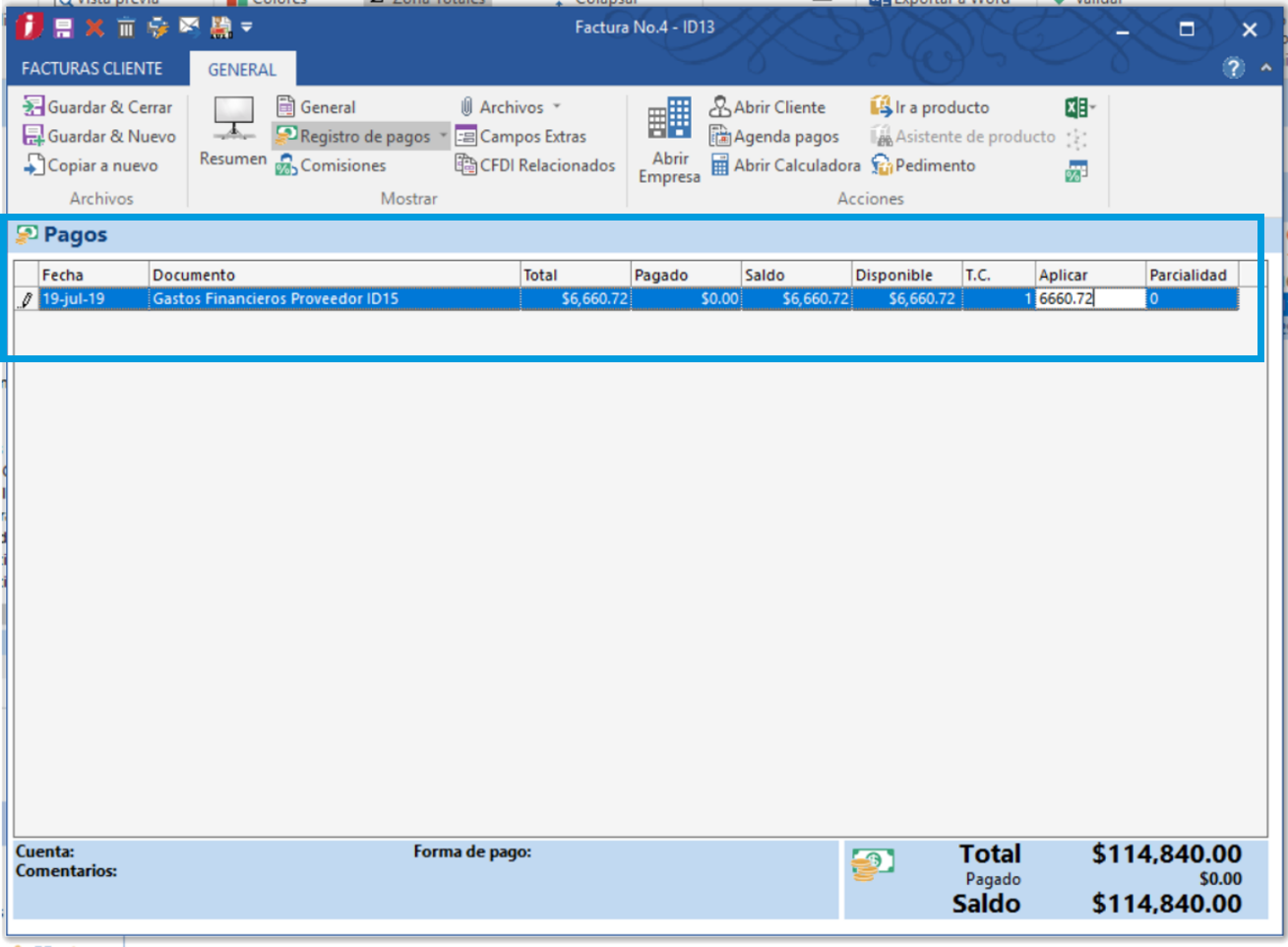Open Agenda pagos
This screenshot has width=1288, height=947.
pyautogui.click(x=775, y=136)
